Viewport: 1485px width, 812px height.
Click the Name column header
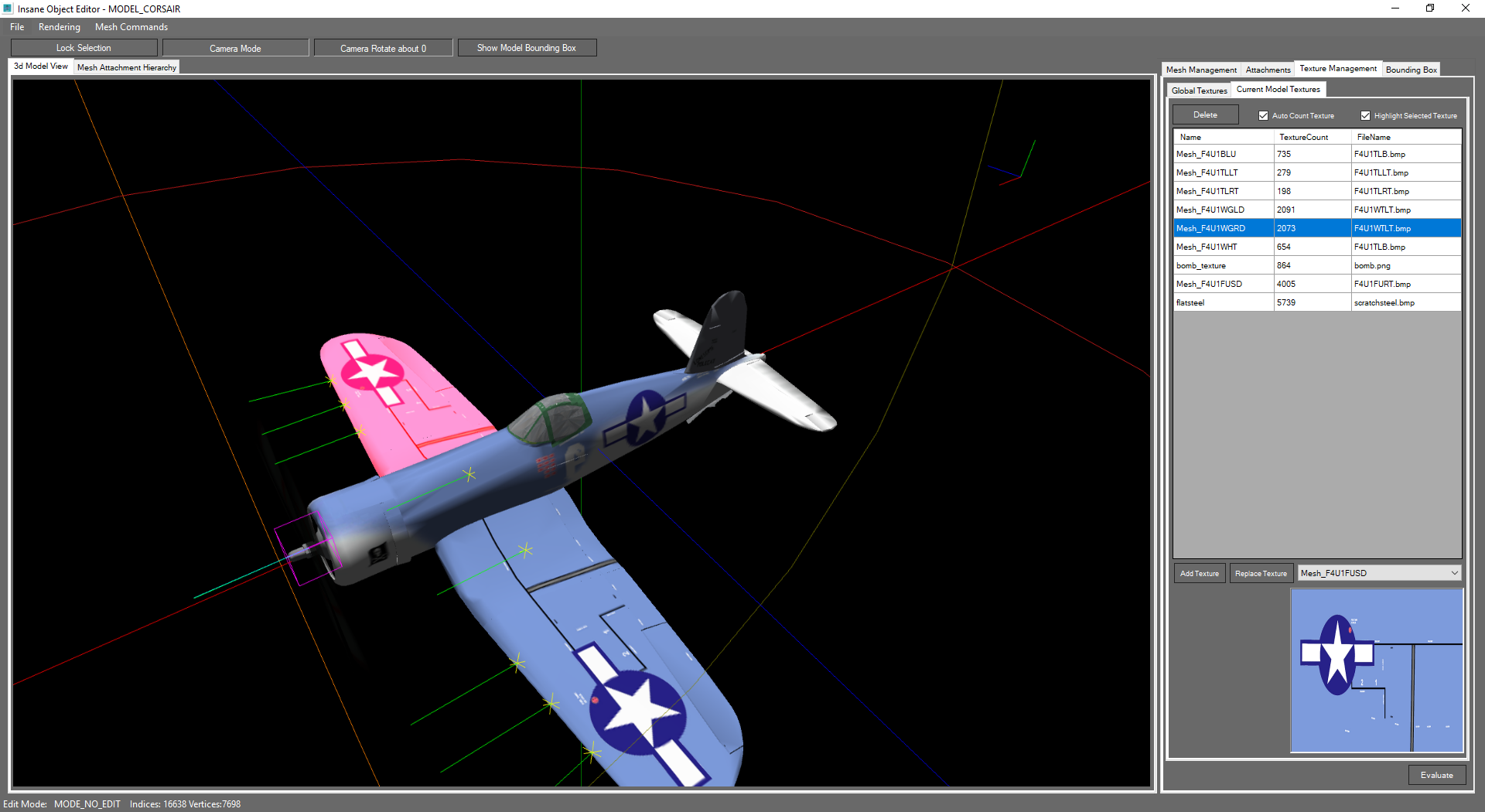[x=1224, y=137]
